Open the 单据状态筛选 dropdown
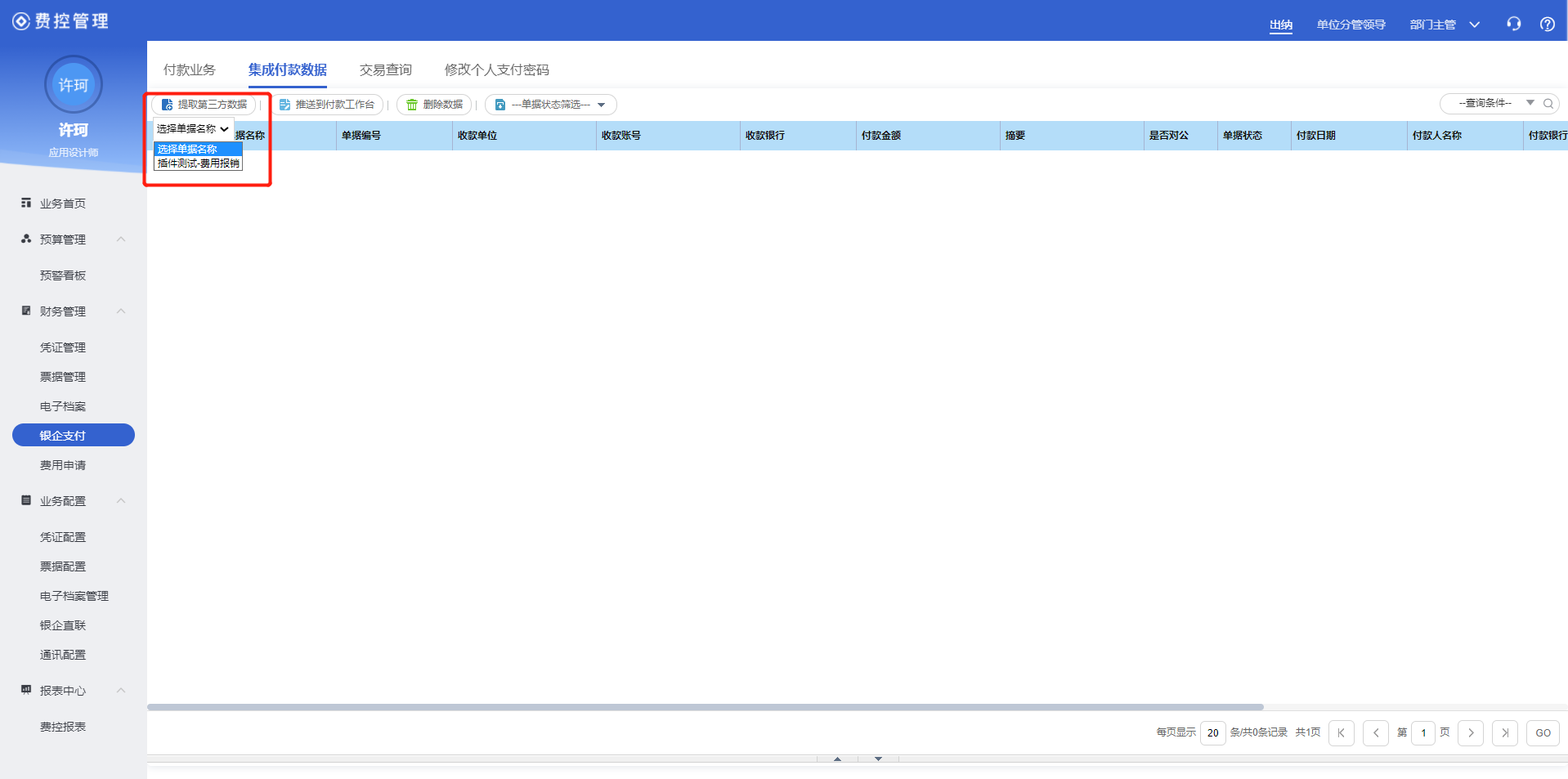The image size is (1568, 779). (x=551, y=105)
